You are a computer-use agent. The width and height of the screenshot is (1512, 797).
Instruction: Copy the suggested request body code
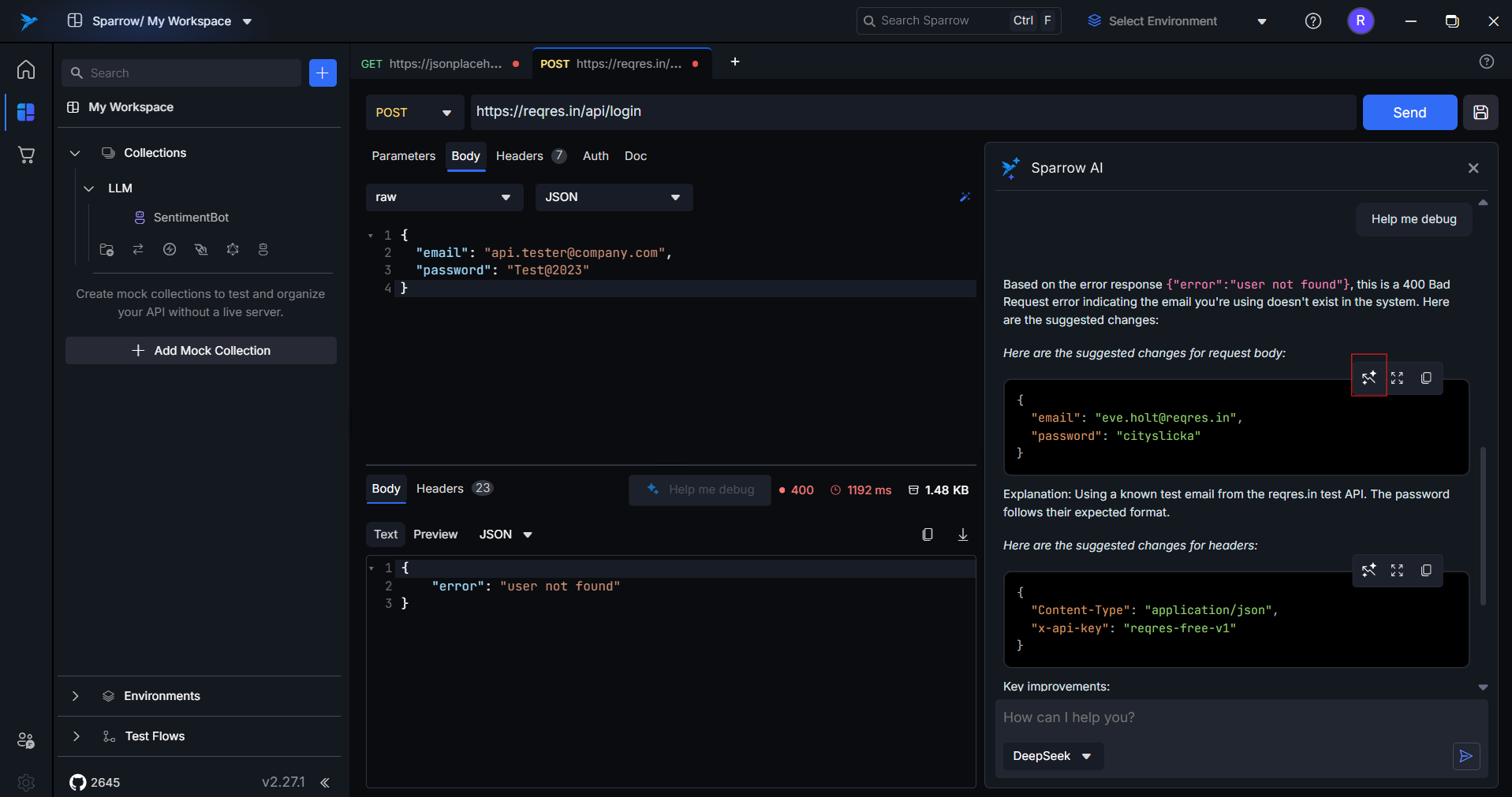click(1426, 378)
